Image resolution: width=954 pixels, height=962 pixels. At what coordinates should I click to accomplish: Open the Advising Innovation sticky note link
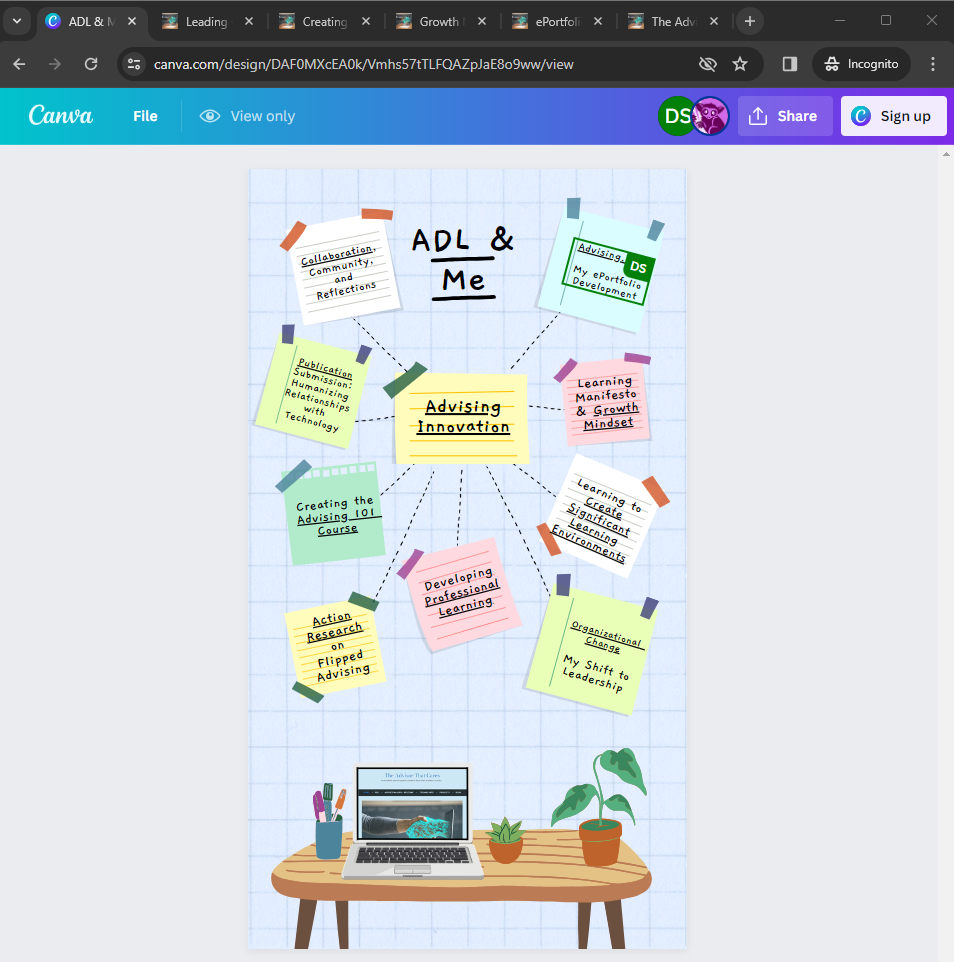tap(463, 417)
